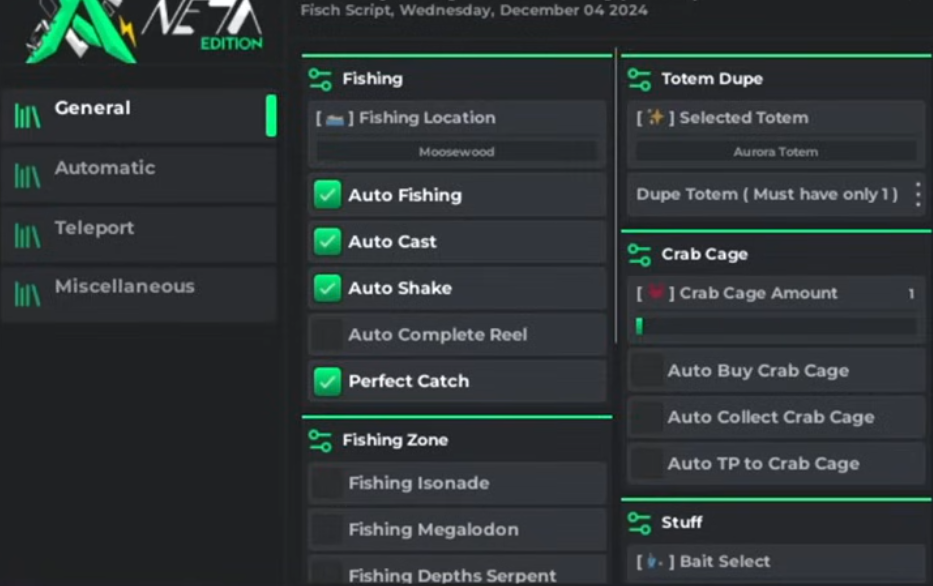Click the sliders icon beside Totem Dupe
Image resolution: width=933 pixels, height=586 pixels.
click(639, 79)
